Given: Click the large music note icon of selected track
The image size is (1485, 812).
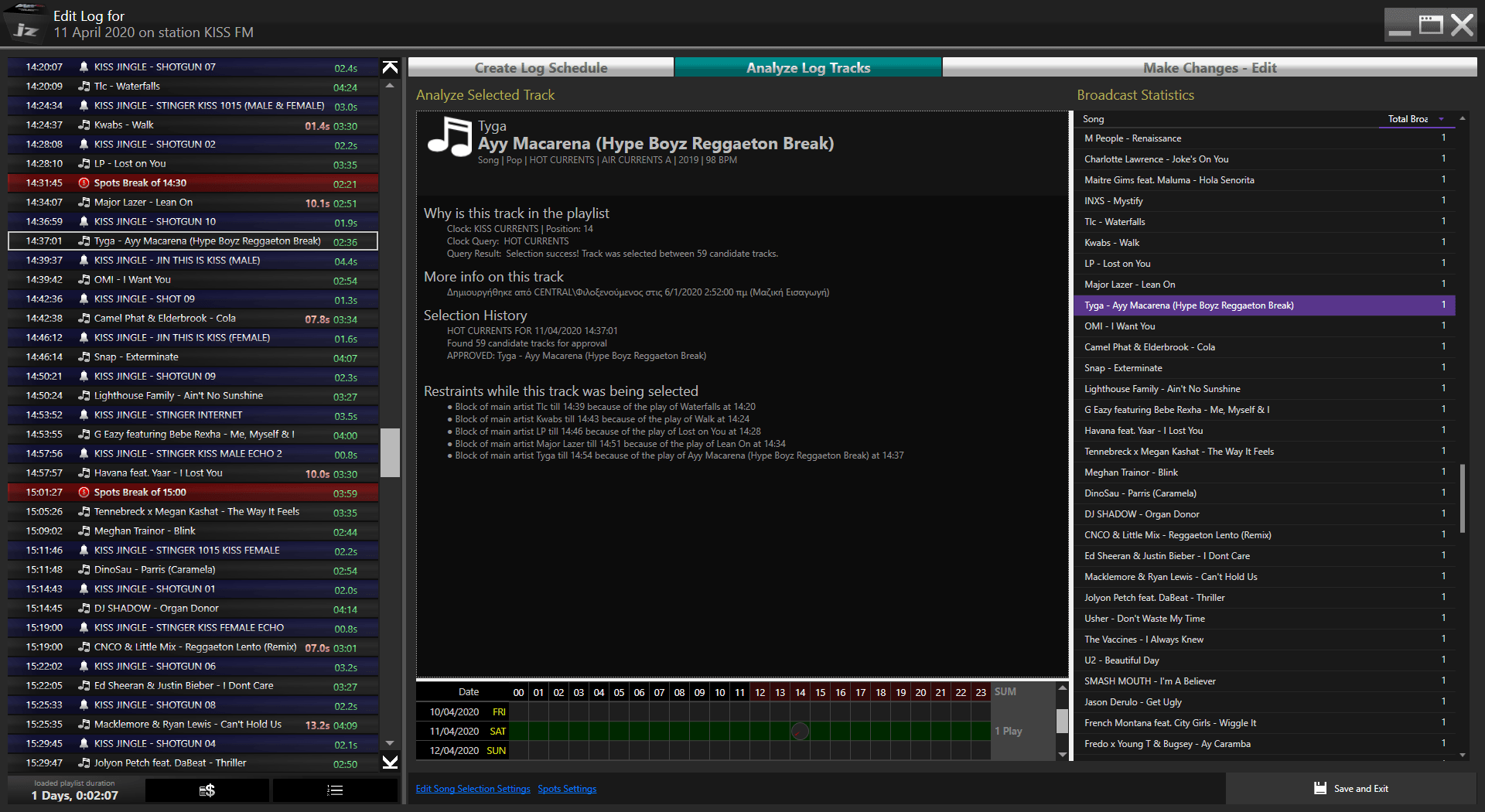Looking at the screenshot, I should click(449, 137).
